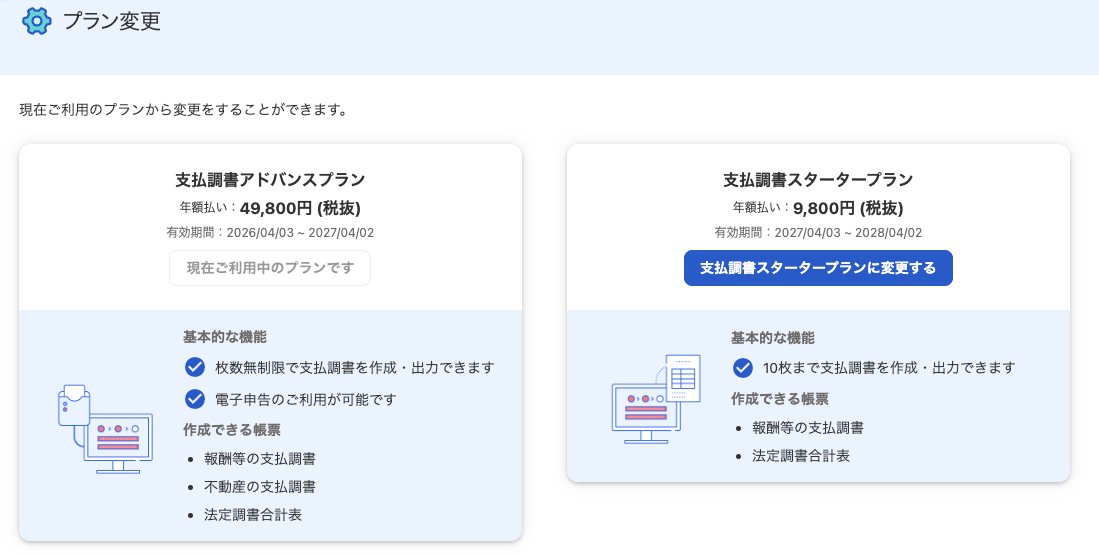This screenshot has height=556, width=1099.
Task: Click the starter plan monitor illustration
Action: pyautogui.click(x=656, y=399)
